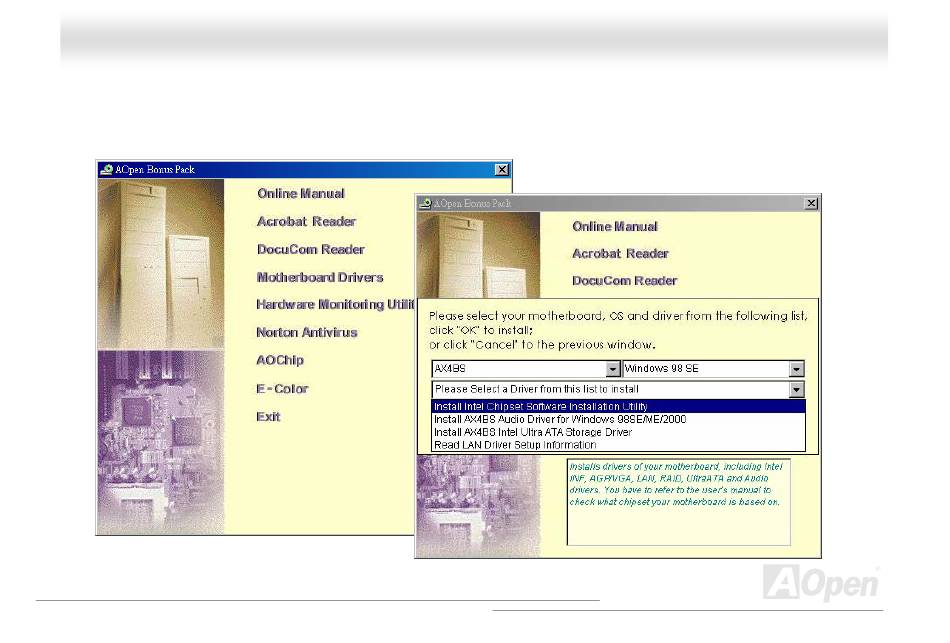This screenshot has width=950, height=643.
Task: Select DocuCom Reader in back AOpen window
Action: pyautogui.click(x=310, y=249)
